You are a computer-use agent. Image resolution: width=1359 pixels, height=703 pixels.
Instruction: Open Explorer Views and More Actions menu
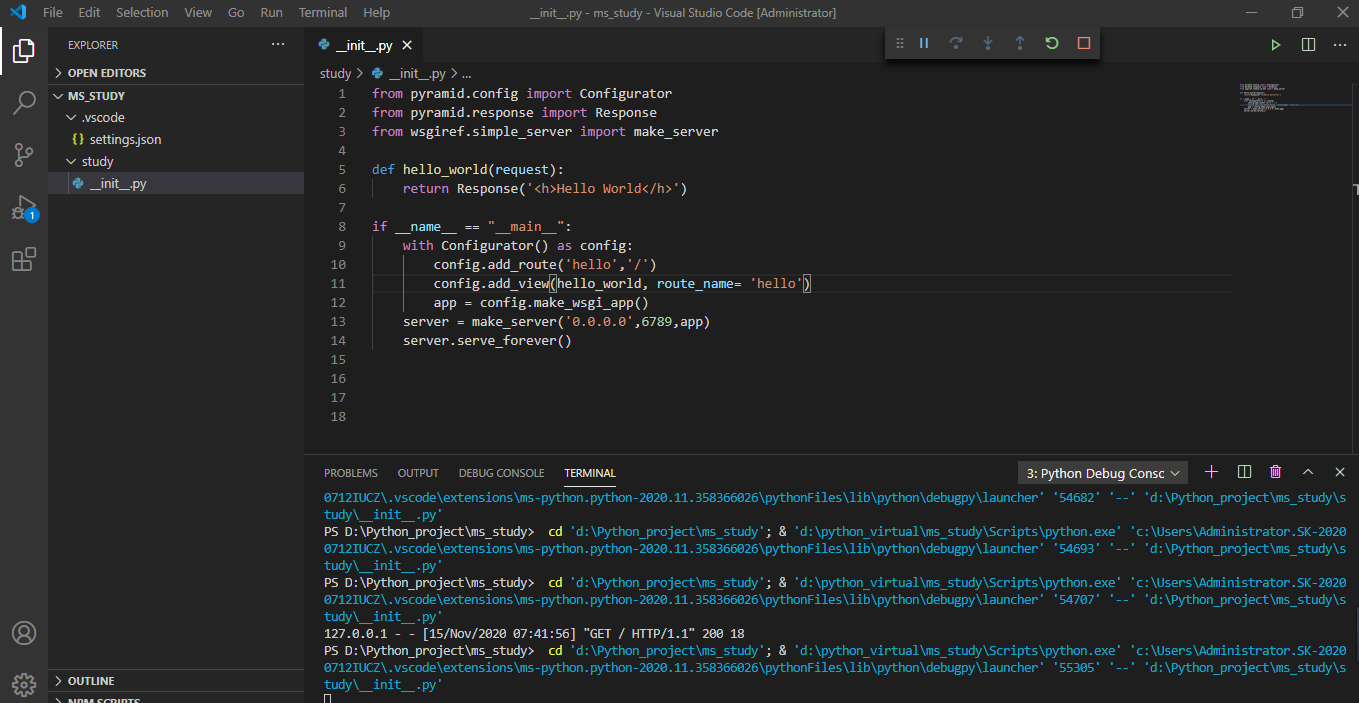coord(278,45)
